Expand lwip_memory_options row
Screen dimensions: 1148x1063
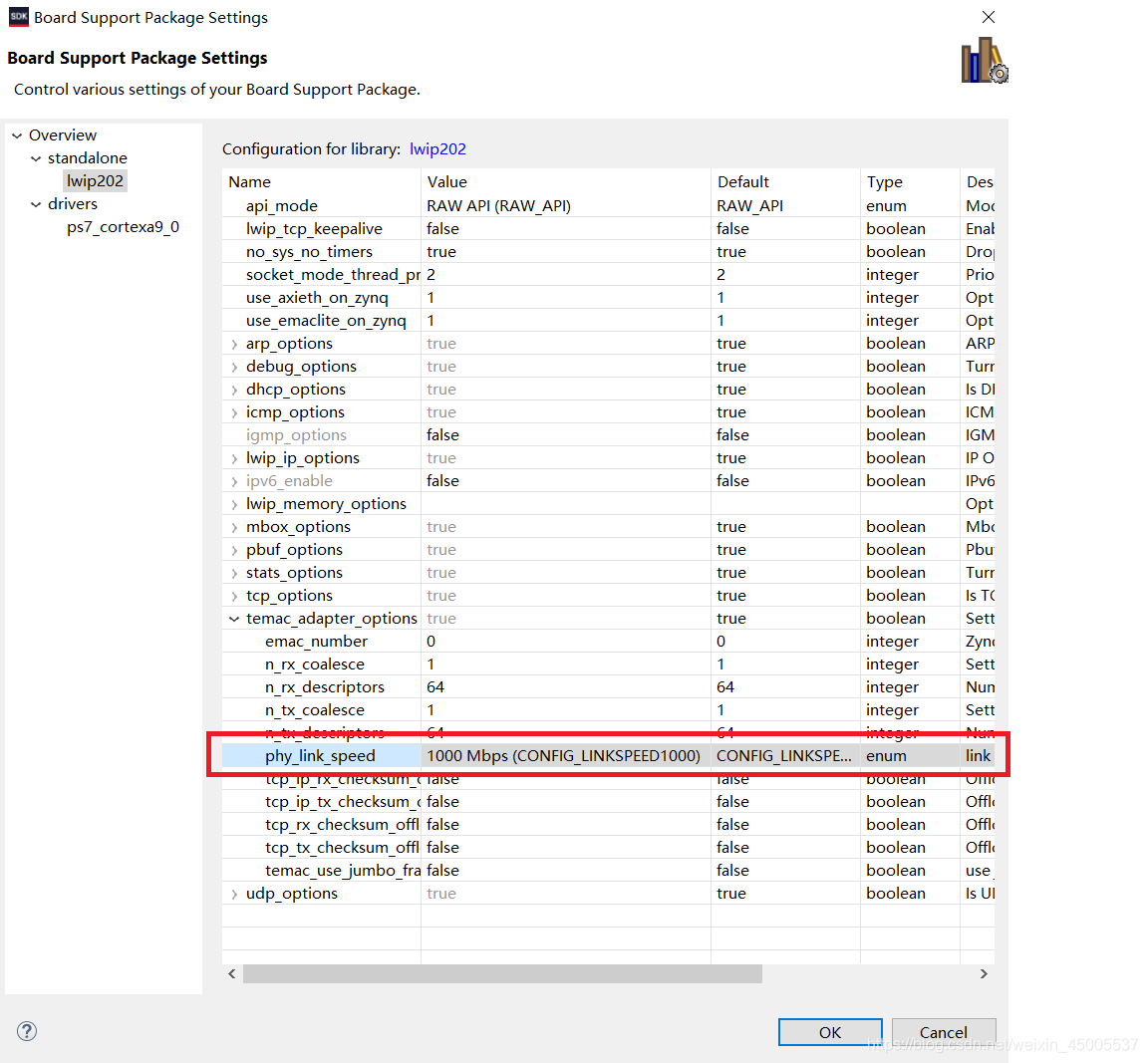click(234, 504)
